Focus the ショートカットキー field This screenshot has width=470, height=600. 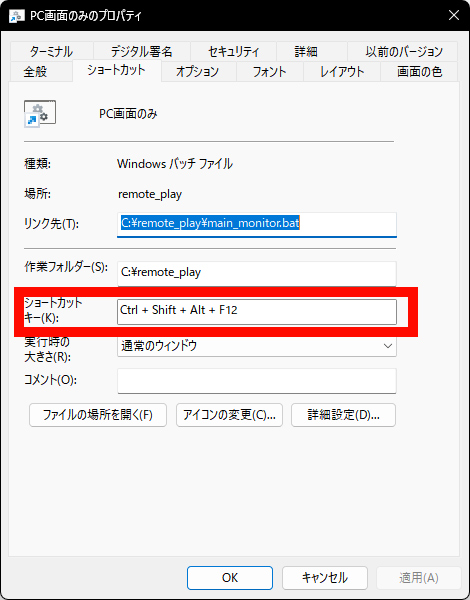(x=257, y=312)
